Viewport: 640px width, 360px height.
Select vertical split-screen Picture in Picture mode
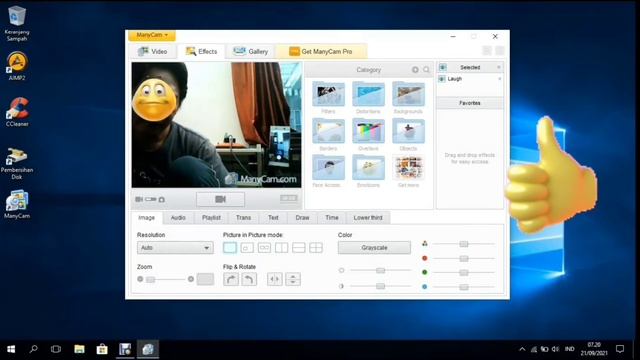(281, 248)
